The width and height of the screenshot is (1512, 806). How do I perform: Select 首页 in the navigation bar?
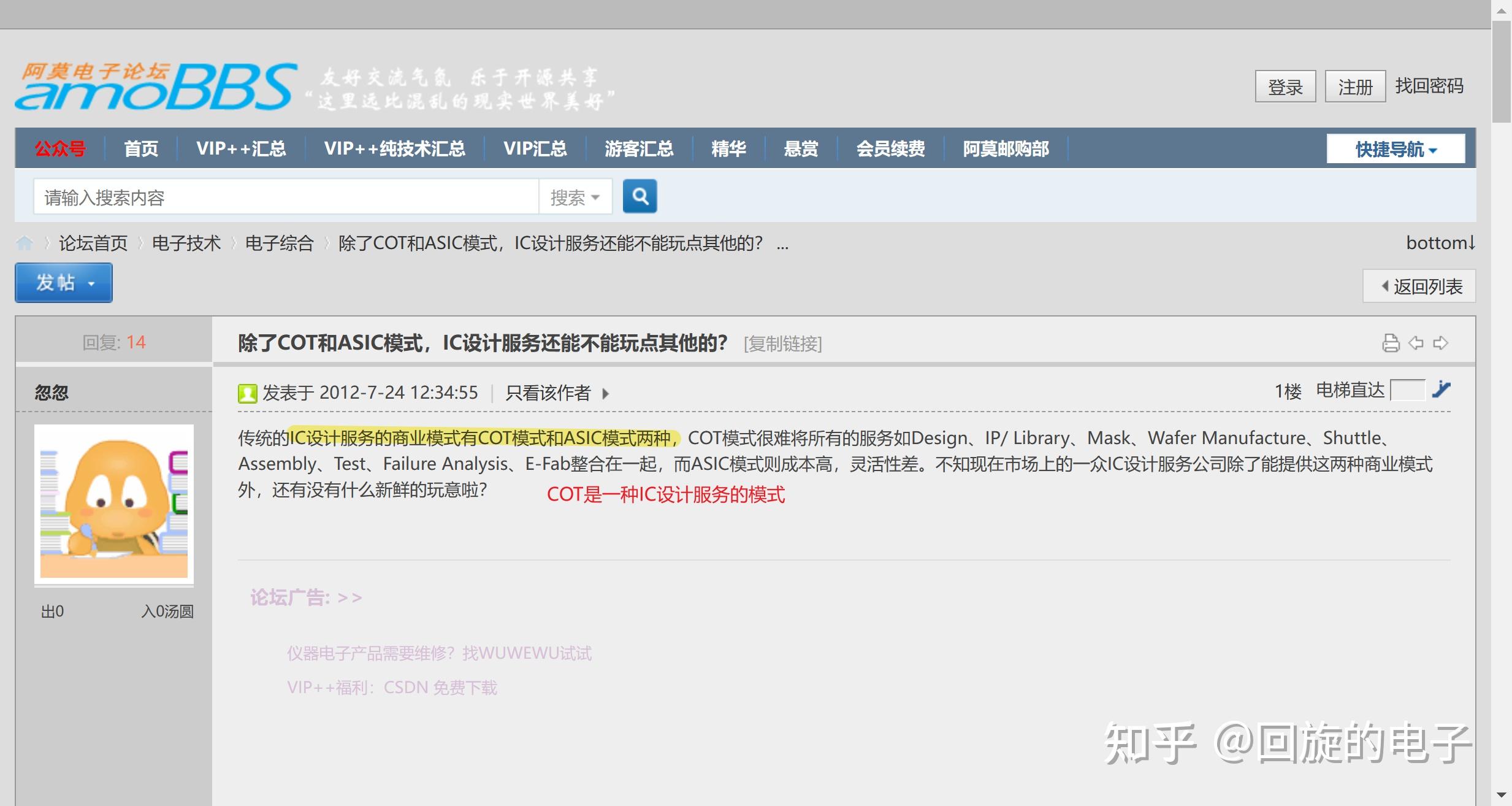click(x=141, y=148)
